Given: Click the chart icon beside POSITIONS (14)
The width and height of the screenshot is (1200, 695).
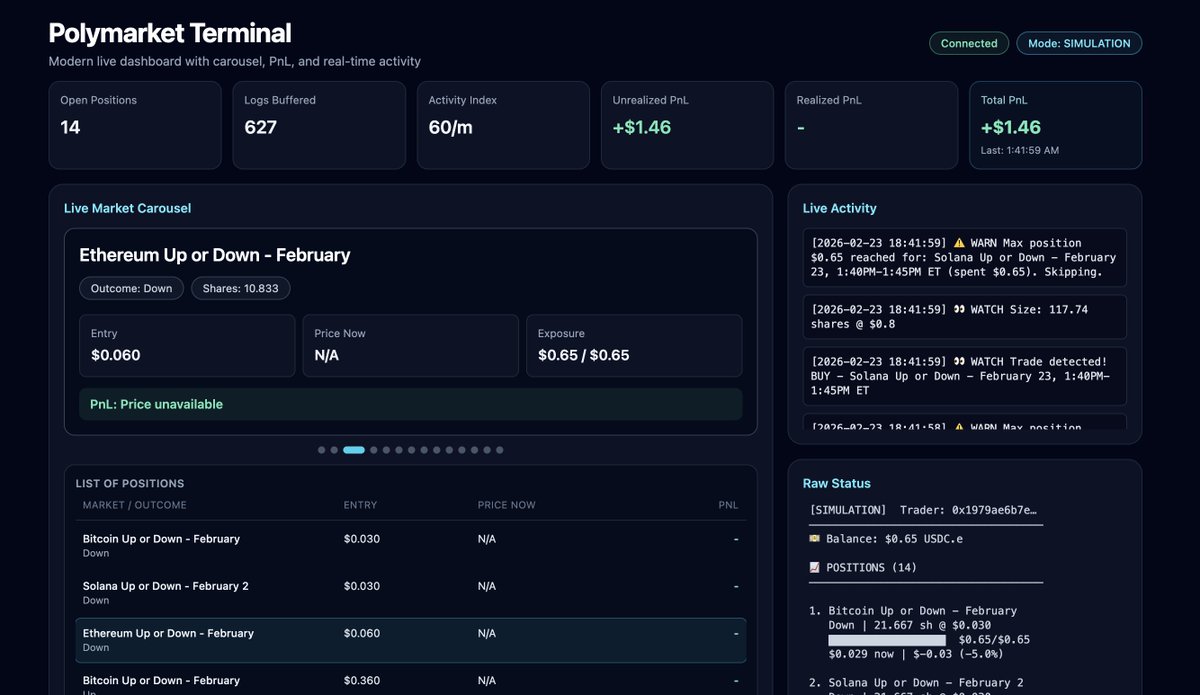Looking at the screenshot, I should tap(815, 567).
